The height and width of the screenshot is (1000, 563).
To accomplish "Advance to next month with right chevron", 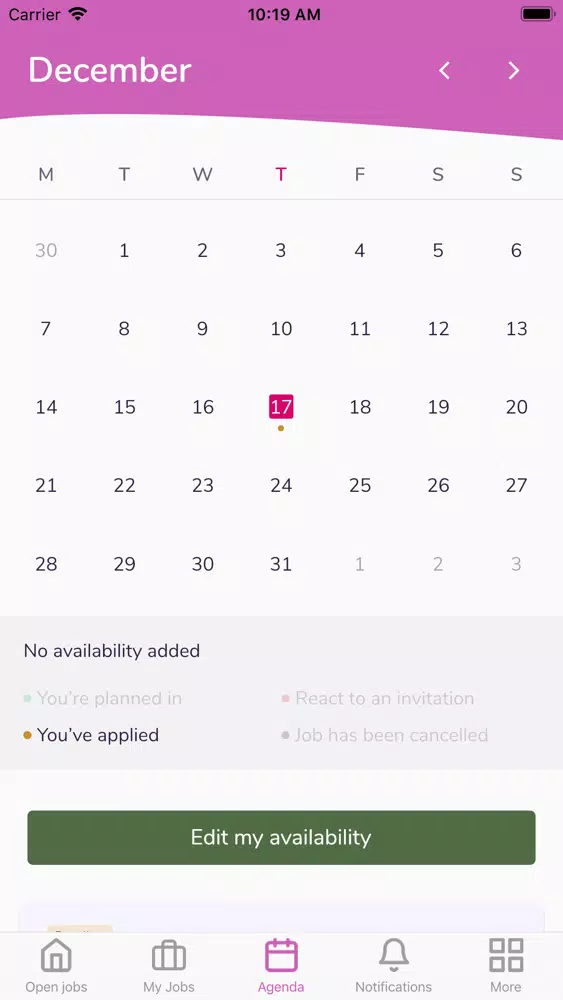I will coord(514,70).
